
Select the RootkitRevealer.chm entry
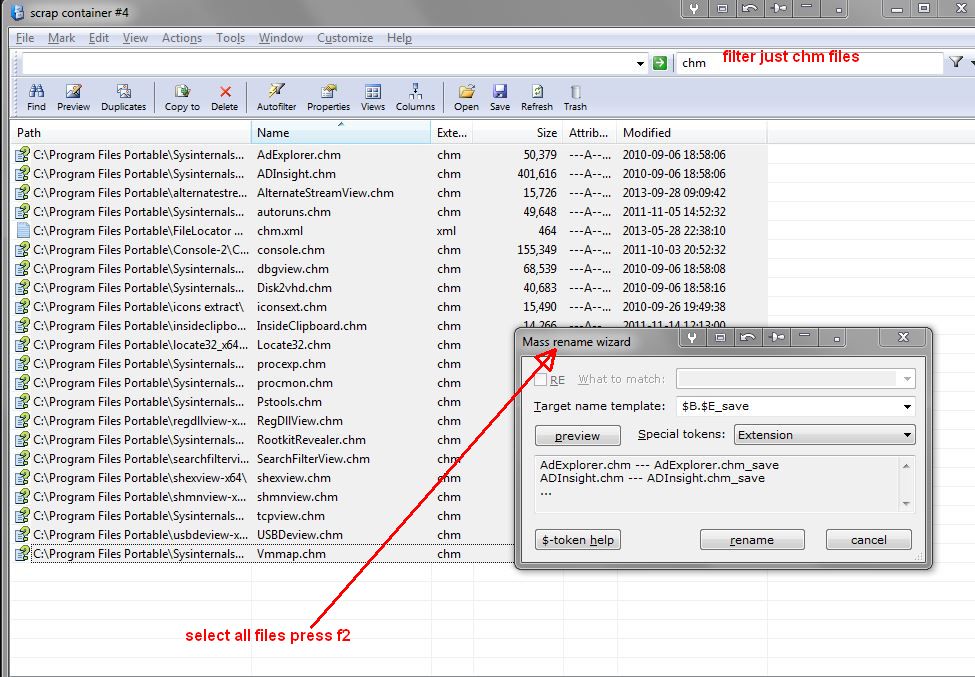coord(311,440)
